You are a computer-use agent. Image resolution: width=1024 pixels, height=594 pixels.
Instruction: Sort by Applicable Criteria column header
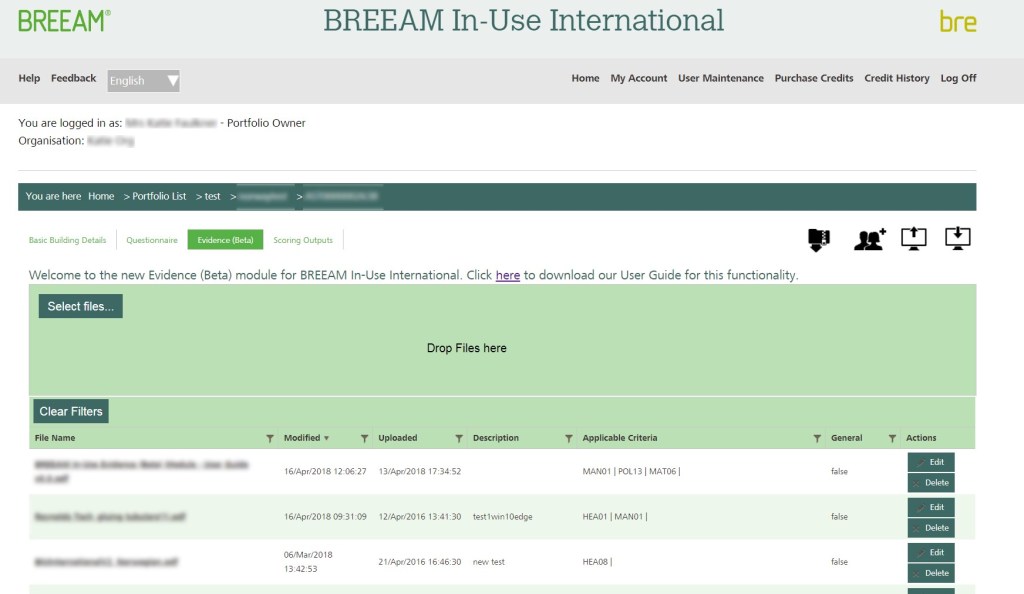pyautogui.click(x=620, y=438)
